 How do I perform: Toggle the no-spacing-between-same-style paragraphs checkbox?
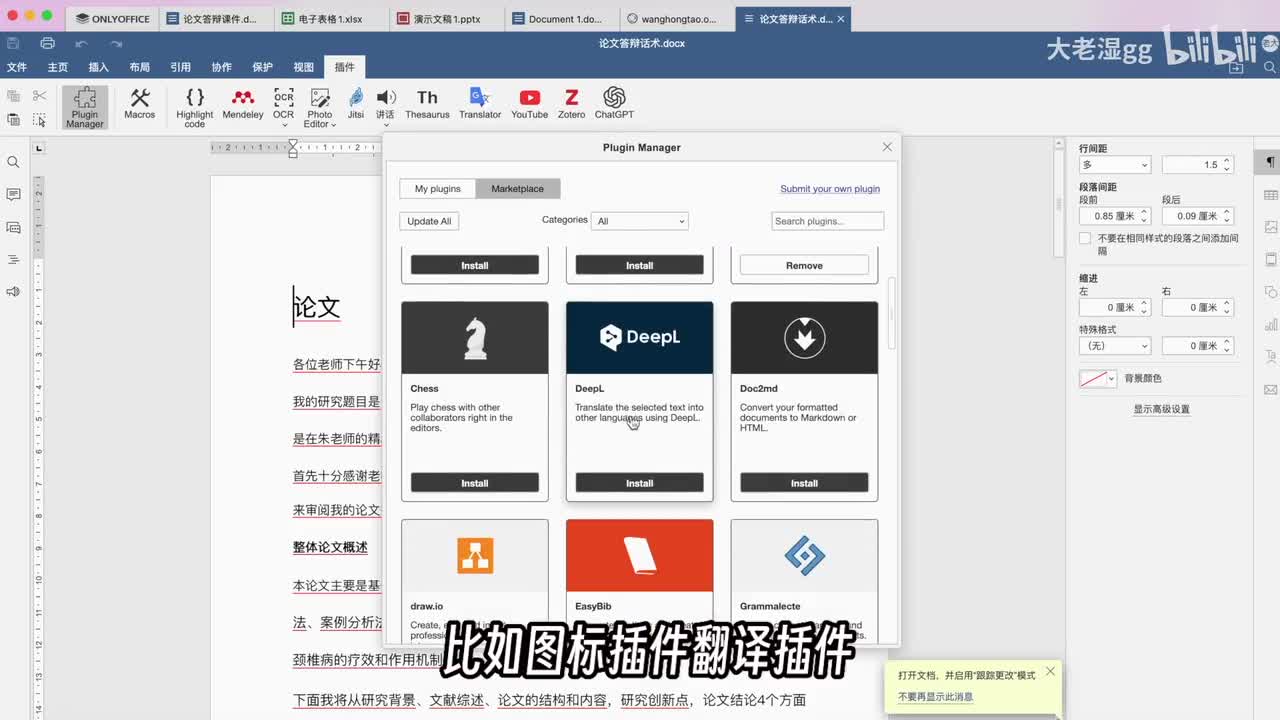click(x=1085, y=239)
